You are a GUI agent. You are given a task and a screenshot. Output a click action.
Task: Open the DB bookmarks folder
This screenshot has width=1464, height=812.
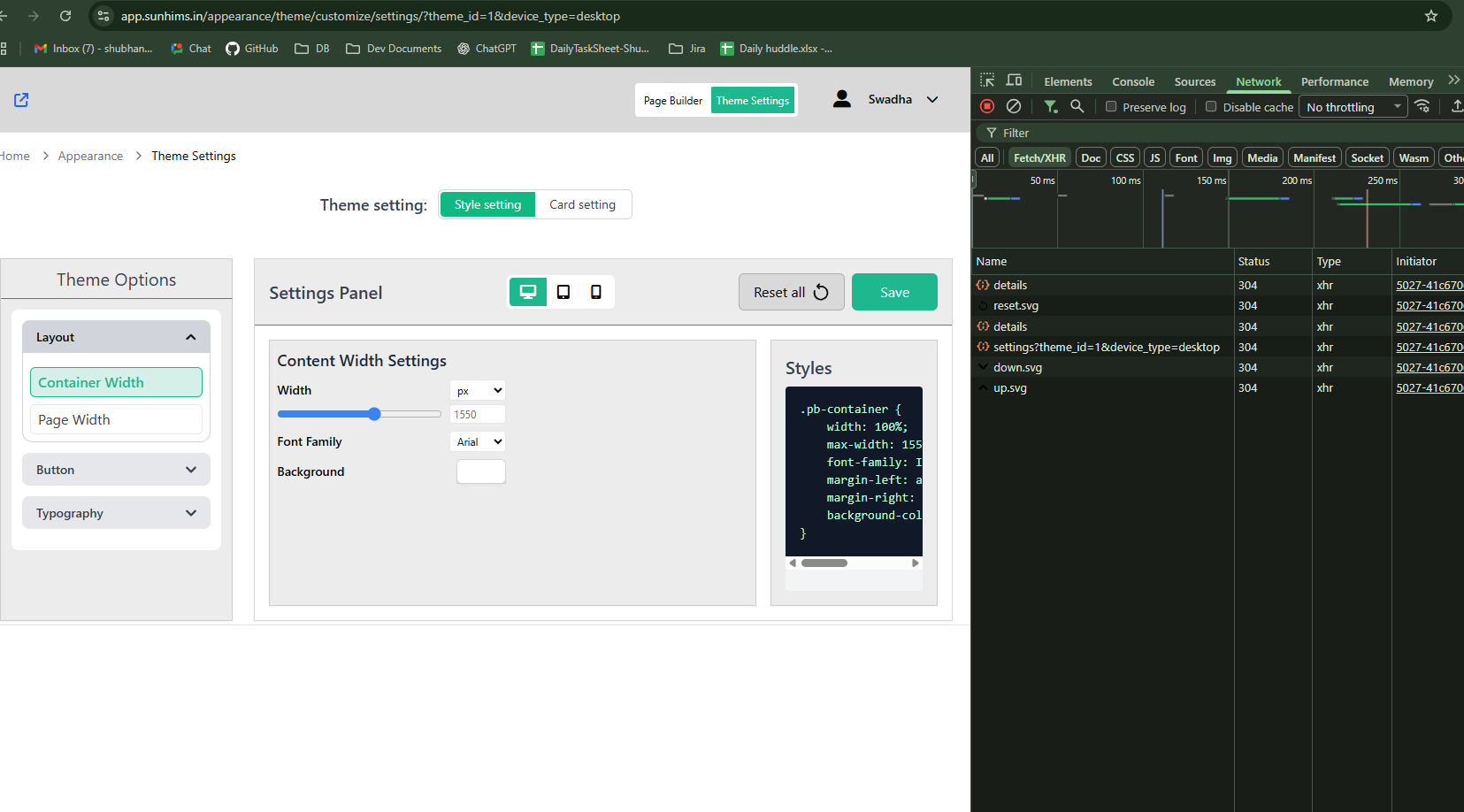(312, 49)
